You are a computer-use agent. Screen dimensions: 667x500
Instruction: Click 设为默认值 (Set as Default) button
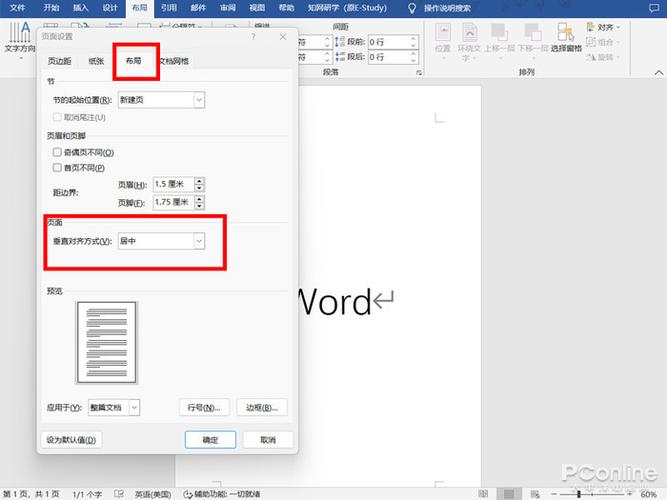click(x=71, y=440)
